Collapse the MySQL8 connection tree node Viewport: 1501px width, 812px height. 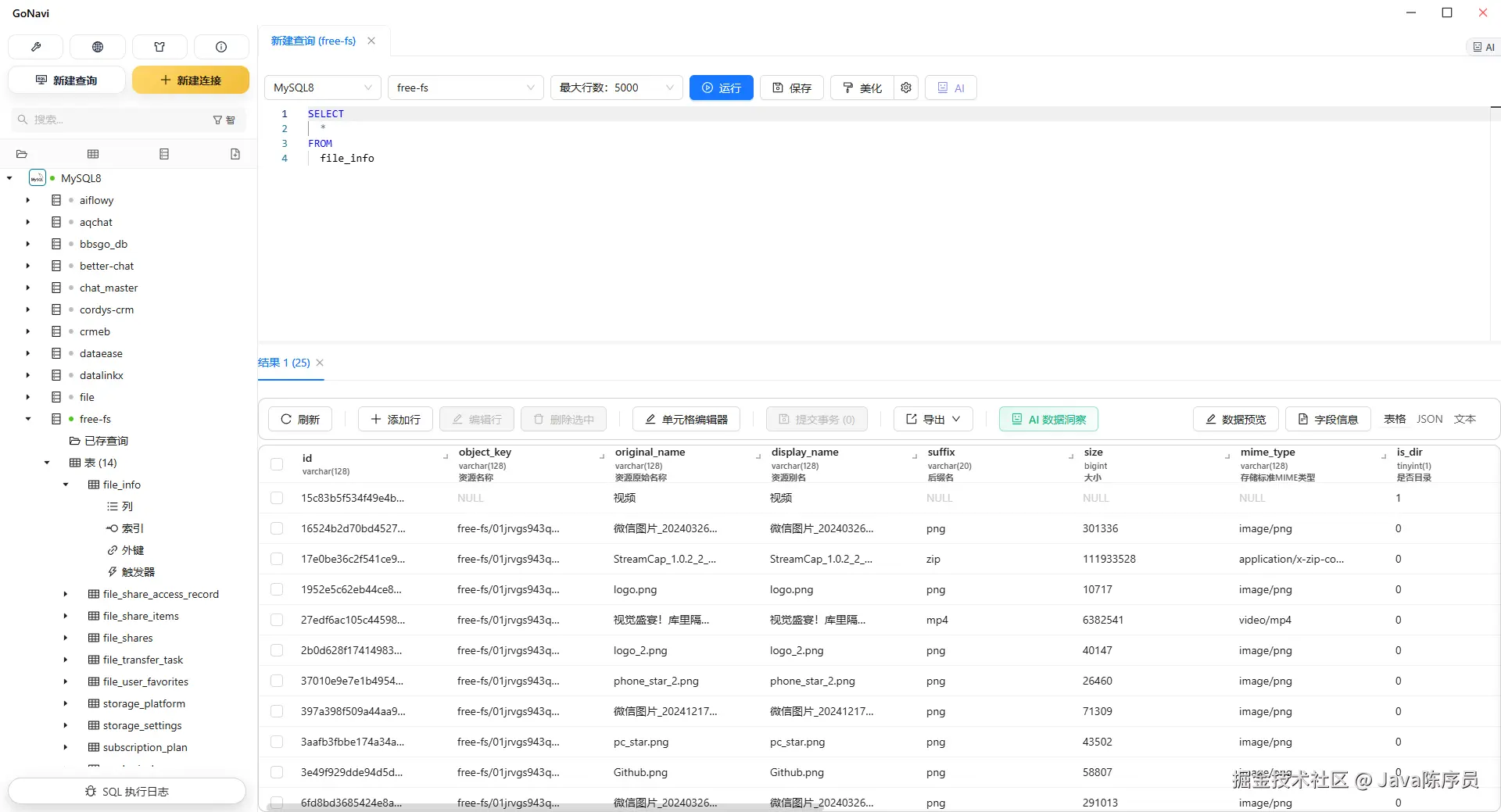[9, 178]
